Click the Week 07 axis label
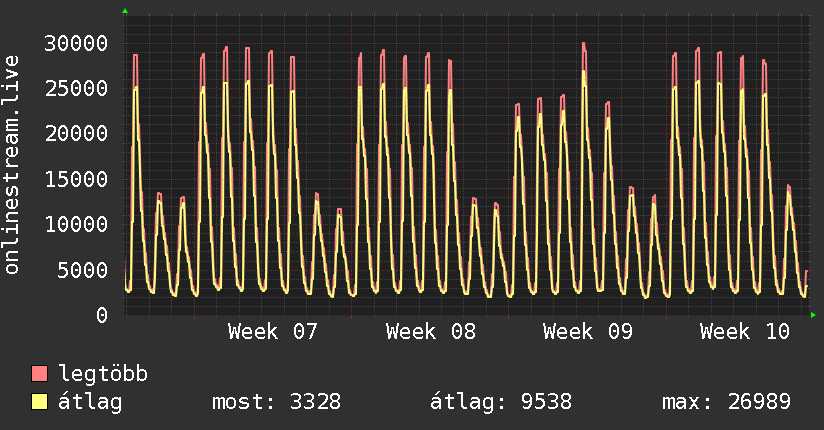The image size is (824, 430). coord(273,332)
